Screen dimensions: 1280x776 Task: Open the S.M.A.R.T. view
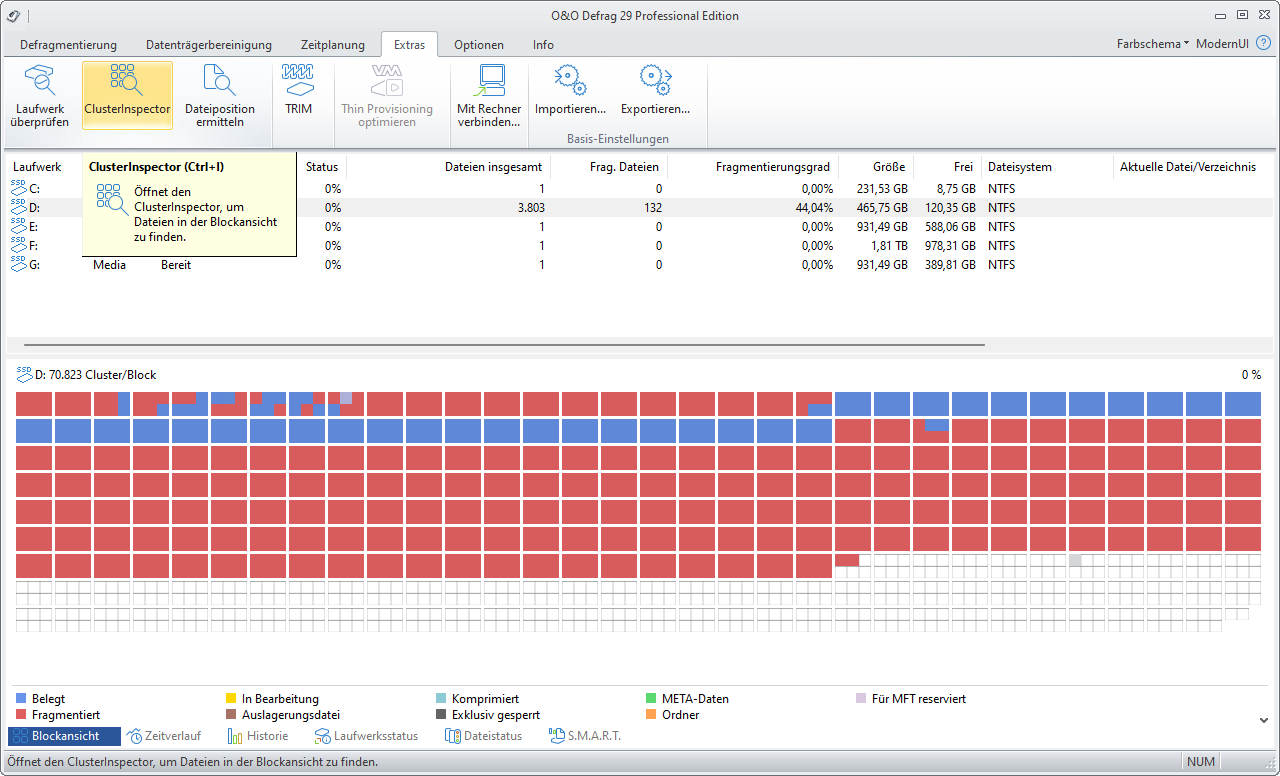[x=585, y=736]
